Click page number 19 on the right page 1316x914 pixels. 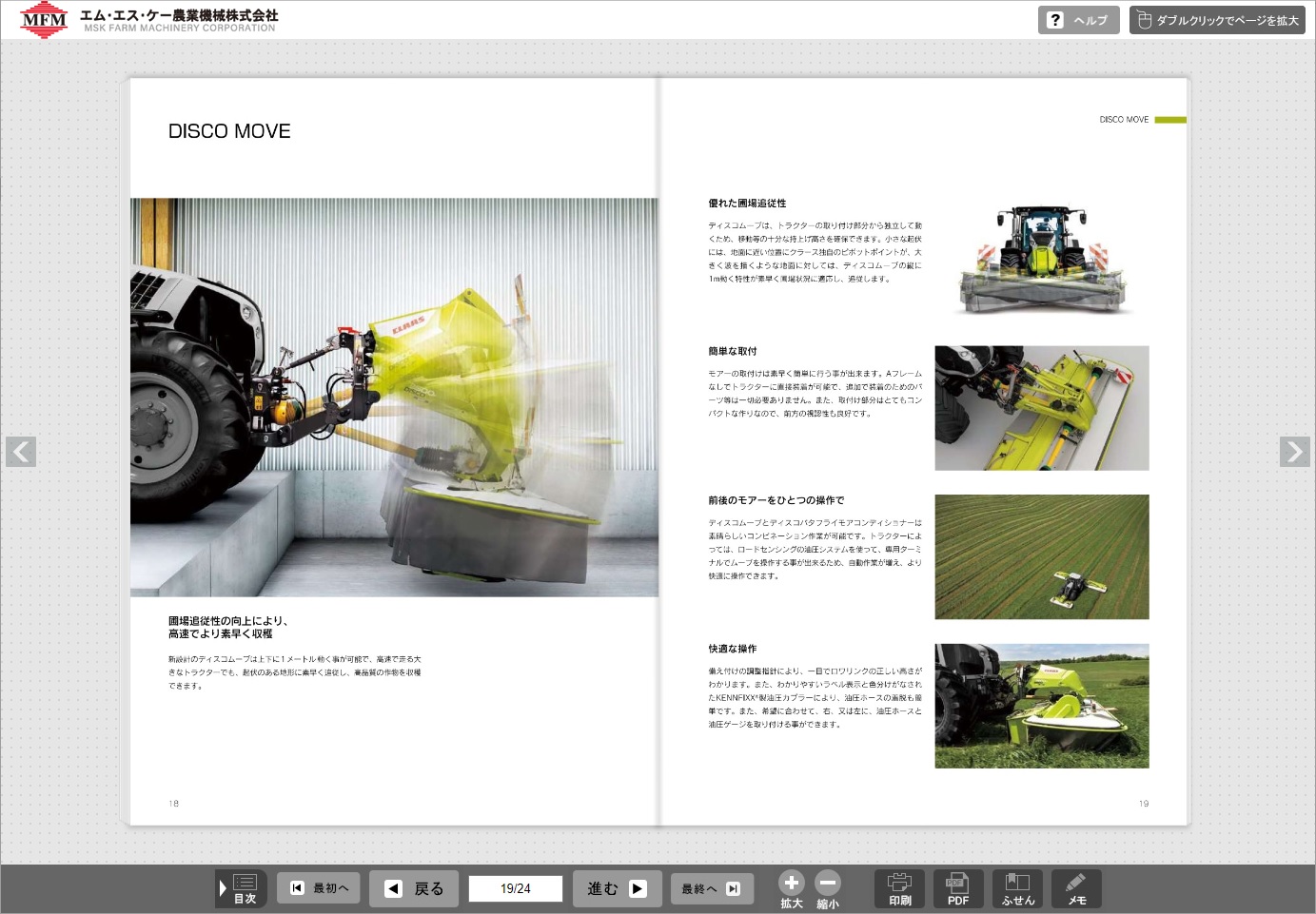click(x=1144, y=804)
